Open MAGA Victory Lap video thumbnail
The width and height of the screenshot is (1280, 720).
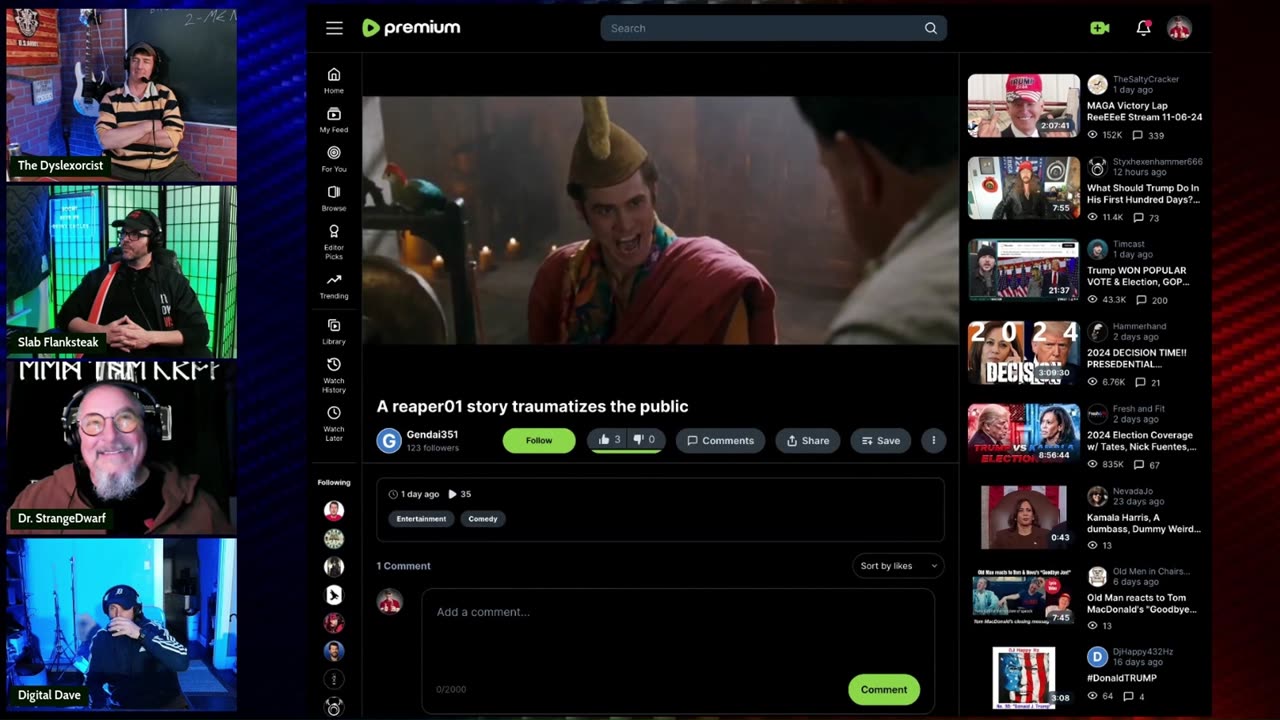tap(1023, 106)
